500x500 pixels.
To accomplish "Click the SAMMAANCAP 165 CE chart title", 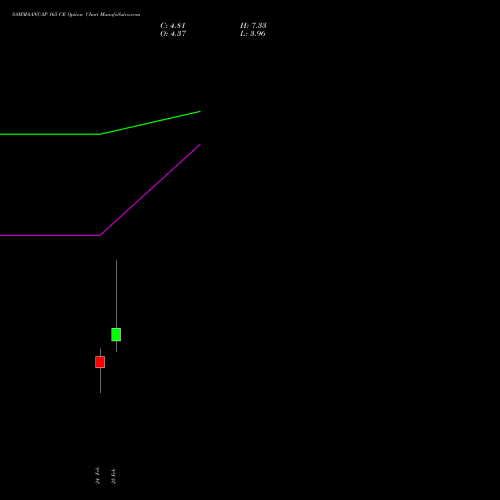I will pyautogui.click(x=76, y=15).
